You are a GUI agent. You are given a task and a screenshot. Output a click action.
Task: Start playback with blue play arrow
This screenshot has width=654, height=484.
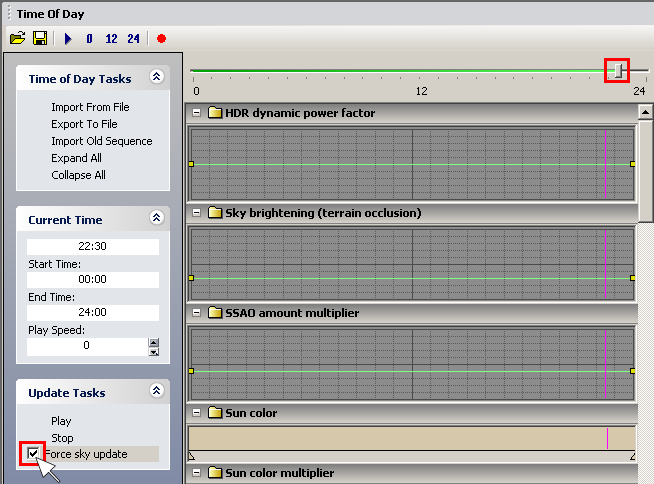coord(68,39)
